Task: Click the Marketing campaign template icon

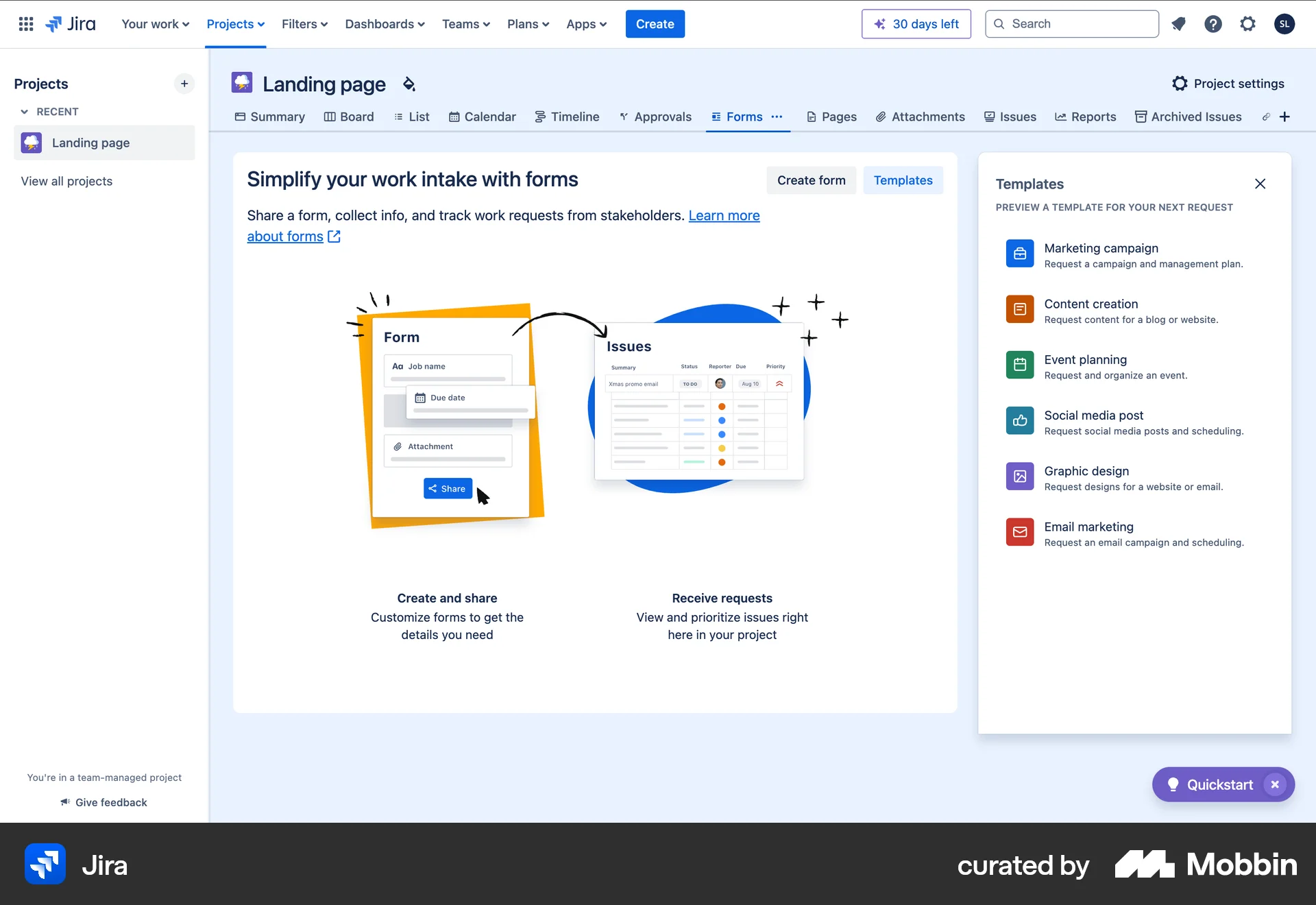Action: click(x=1020, y=253)
